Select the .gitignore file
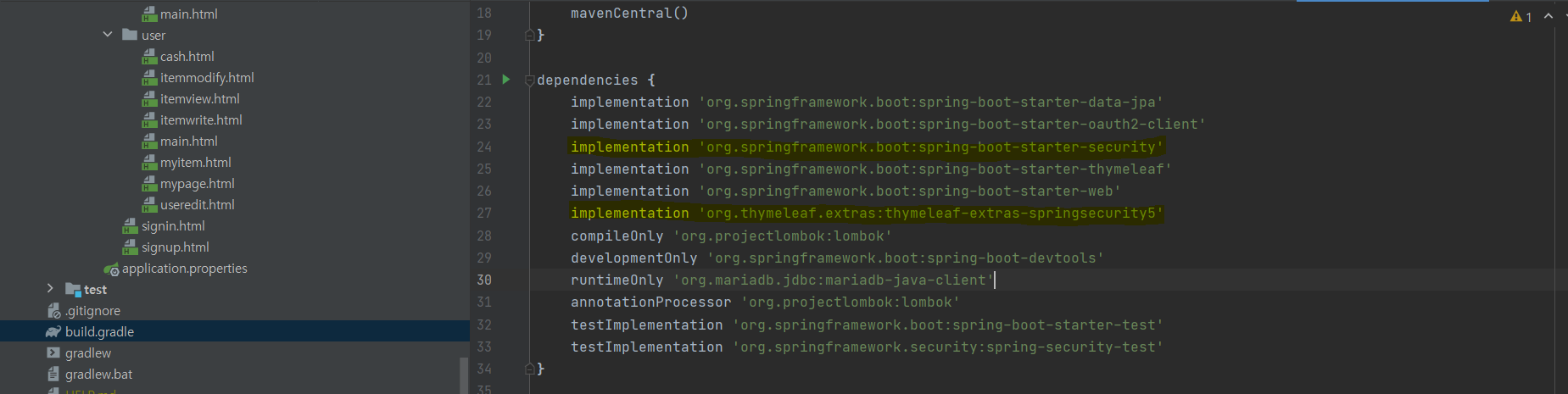The image size is (1568, 394). (x=92, y=310)
